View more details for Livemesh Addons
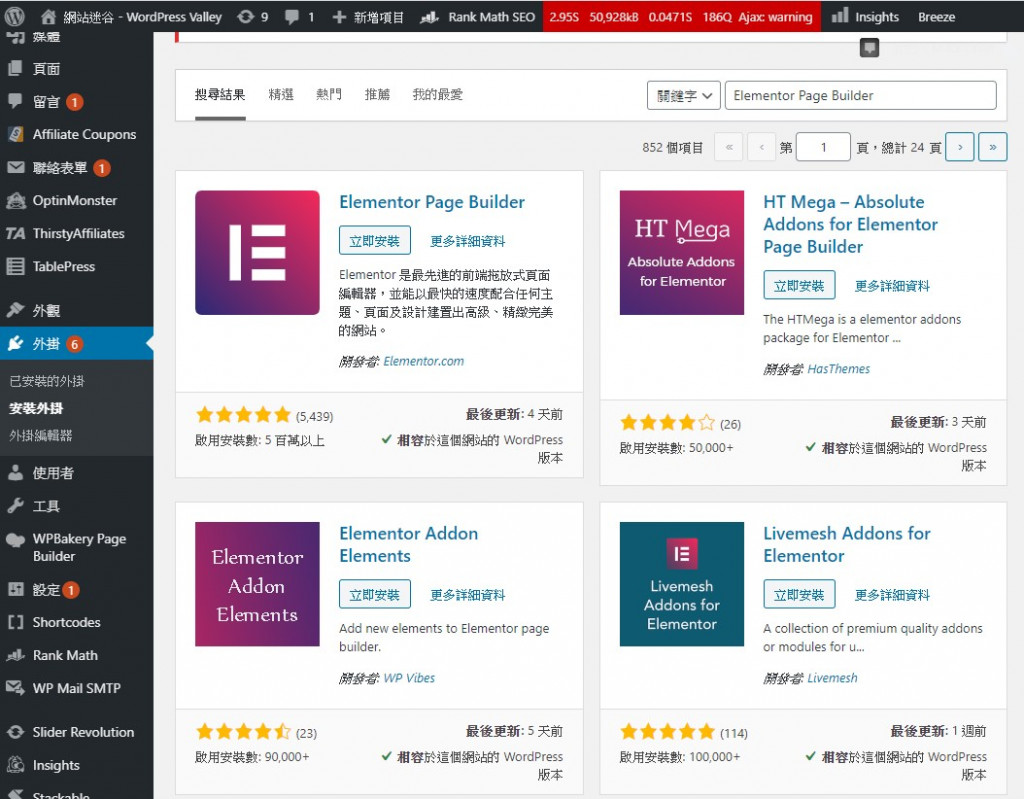The width and height of the screenshot is (1024, 799). (x=892, y=595)
